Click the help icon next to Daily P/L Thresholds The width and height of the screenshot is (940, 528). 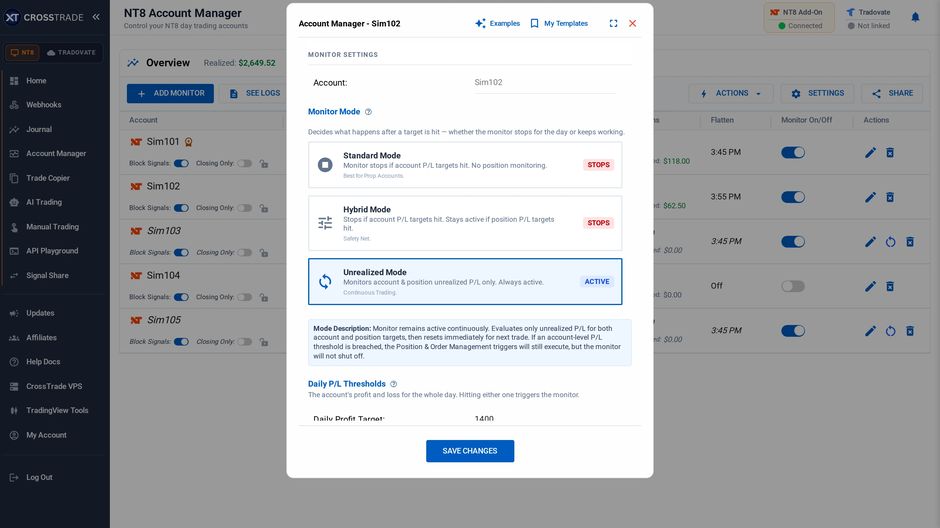pyautogui.click(x=393, y=384)
